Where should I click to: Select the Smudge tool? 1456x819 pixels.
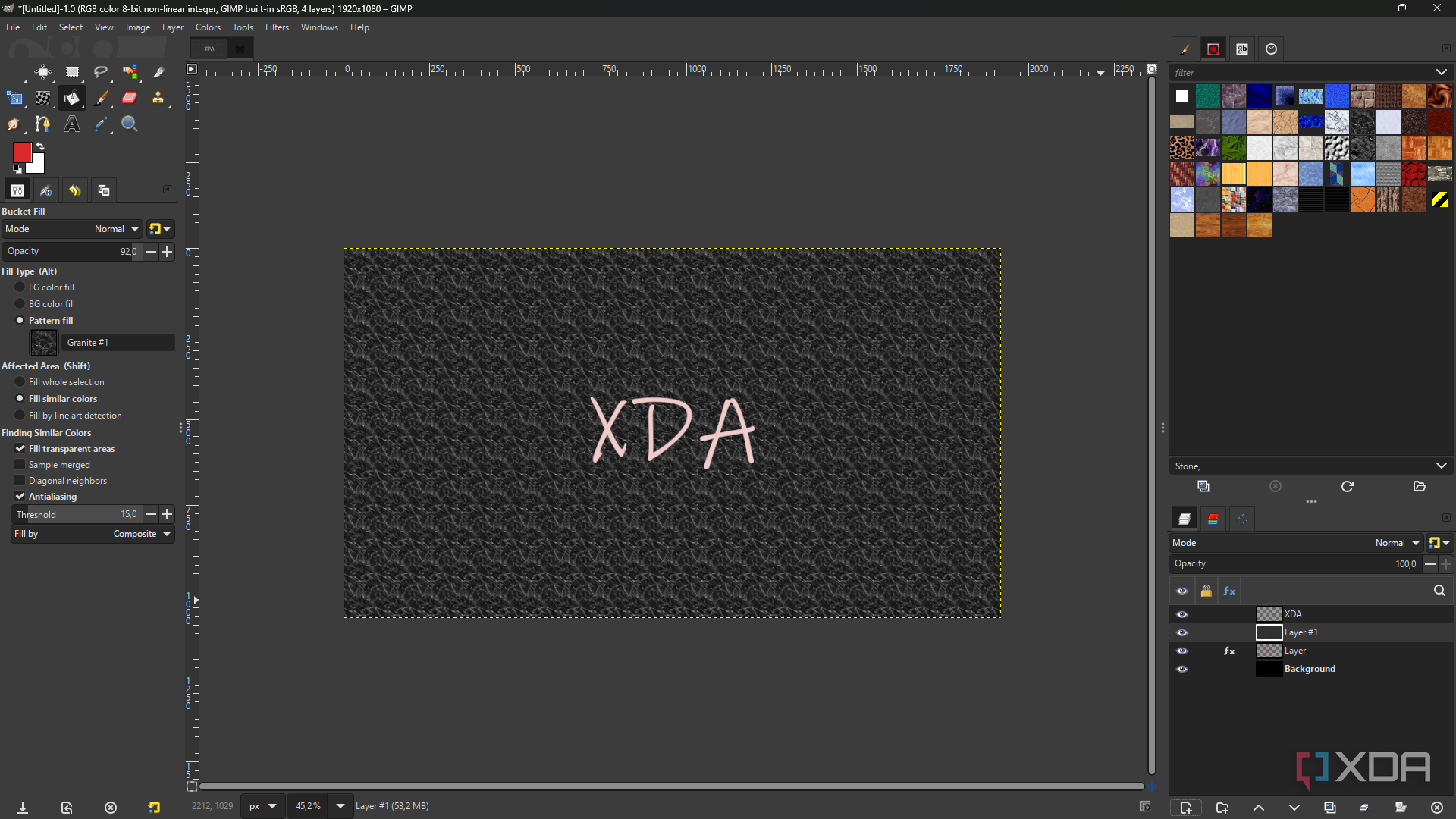[x=14, y=124]
